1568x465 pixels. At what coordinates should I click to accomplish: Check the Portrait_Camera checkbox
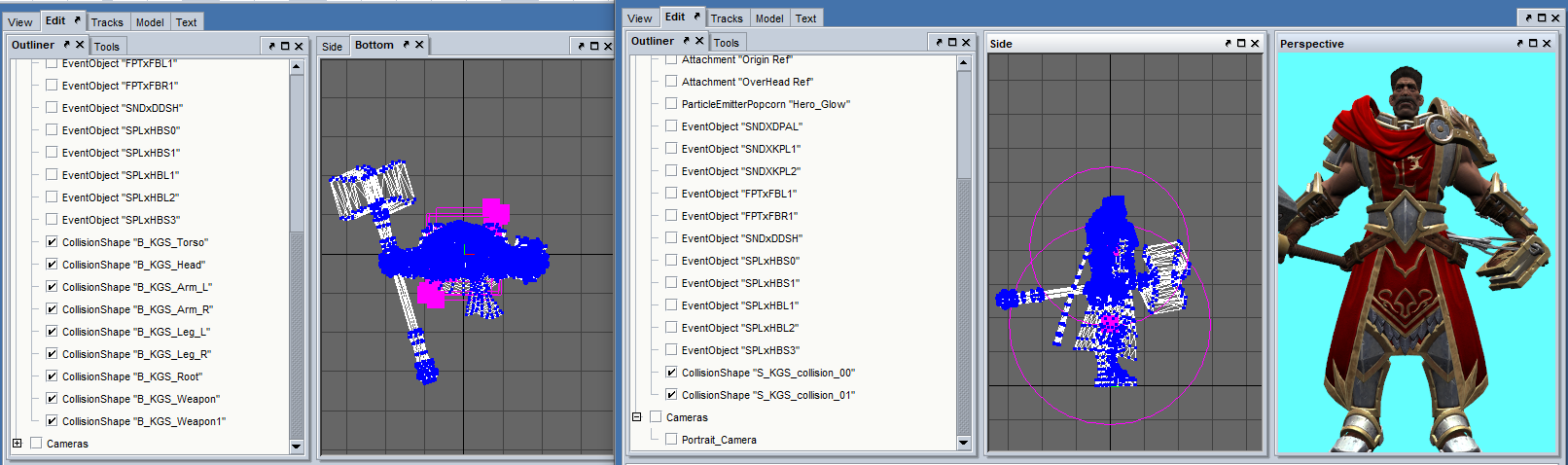coord(671,440)
